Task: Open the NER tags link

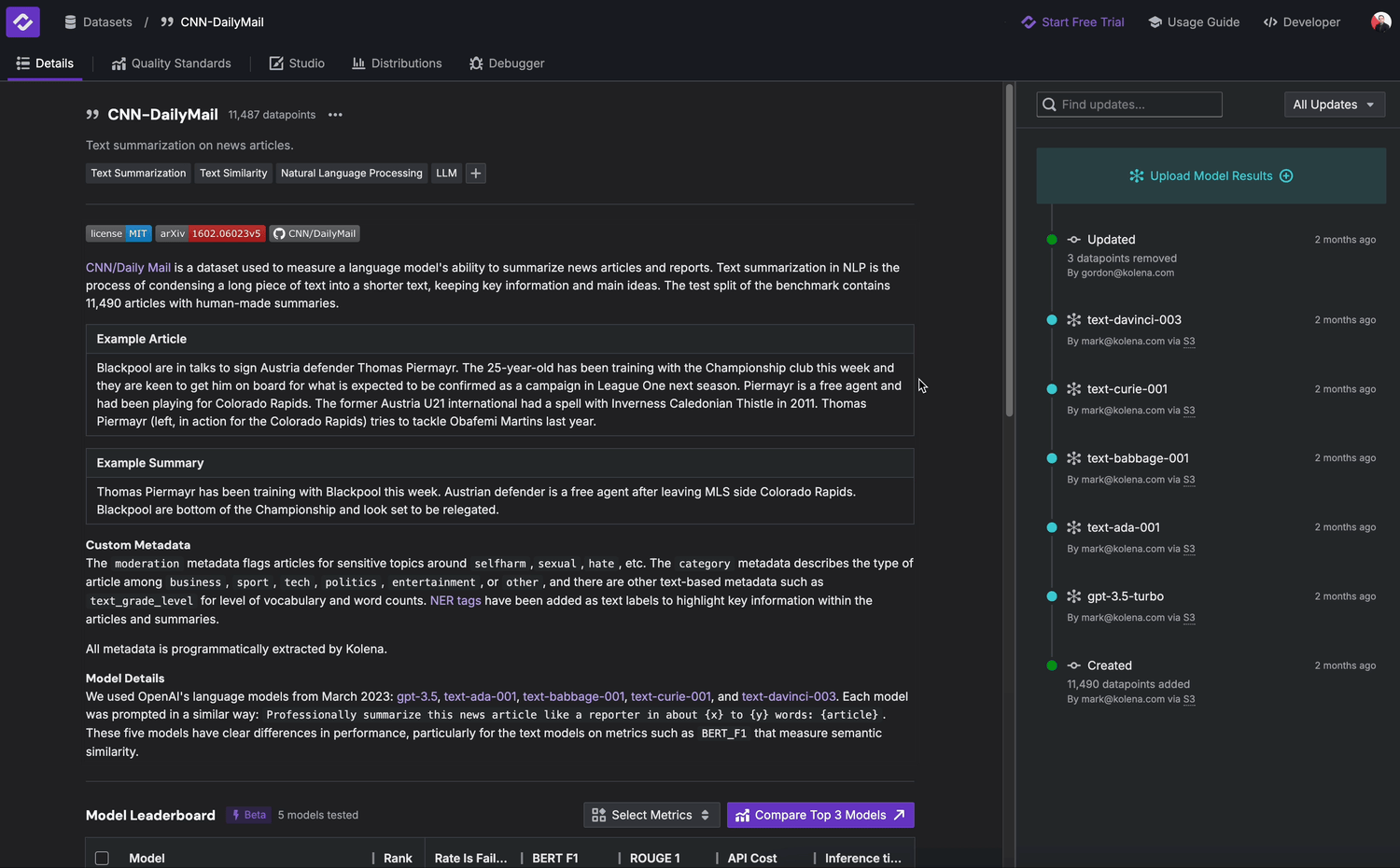Action: [455, 600]
